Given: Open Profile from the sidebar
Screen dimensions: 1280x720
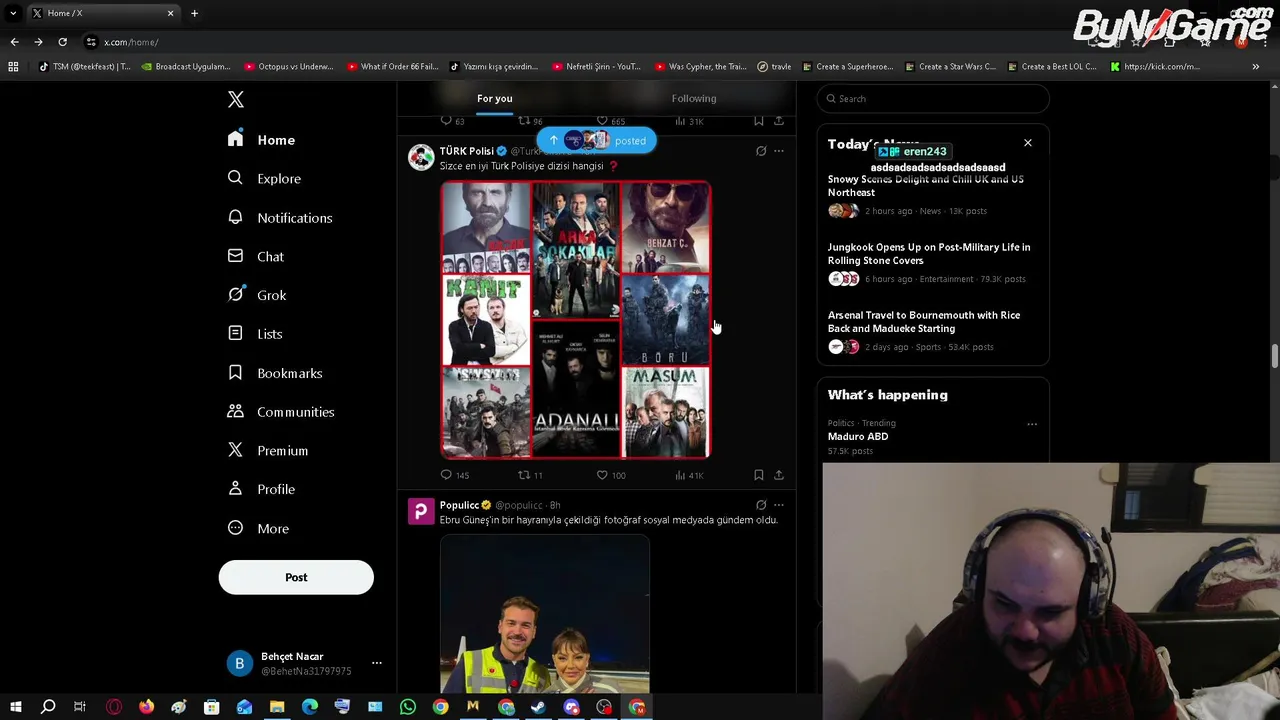Looking at the screenshot, I should (262, 489).
